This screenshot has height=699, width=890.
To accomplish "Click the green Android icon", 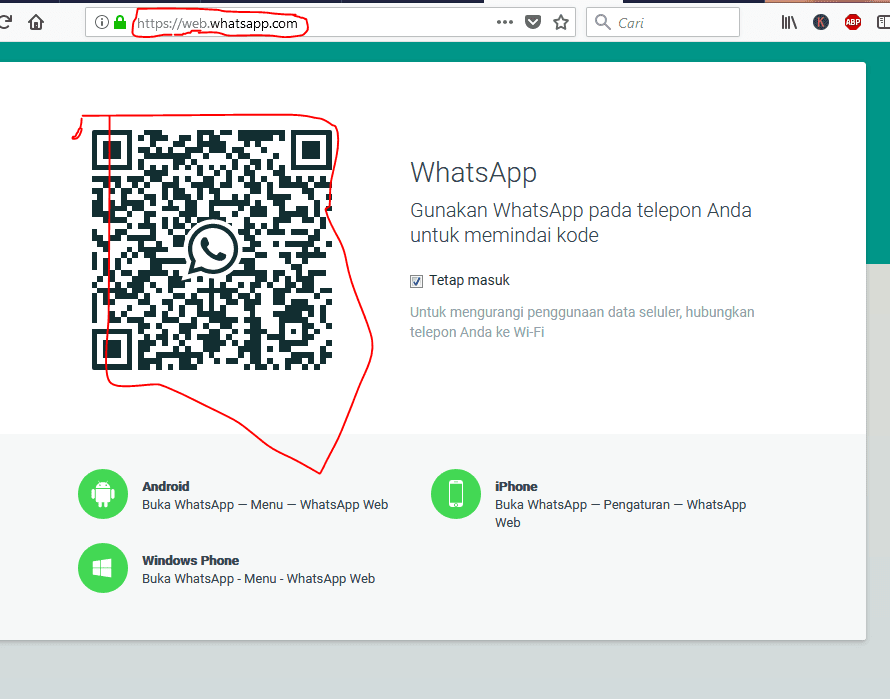I will coord(103,494).
